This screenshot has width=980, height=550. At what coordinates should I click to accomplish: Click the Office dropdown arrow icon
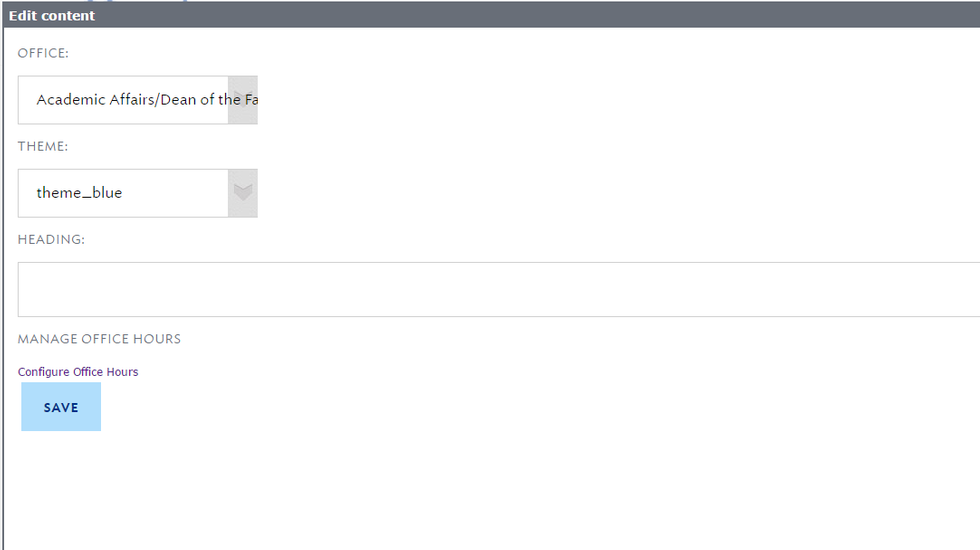pyautogui.click(x=243, y=99)
